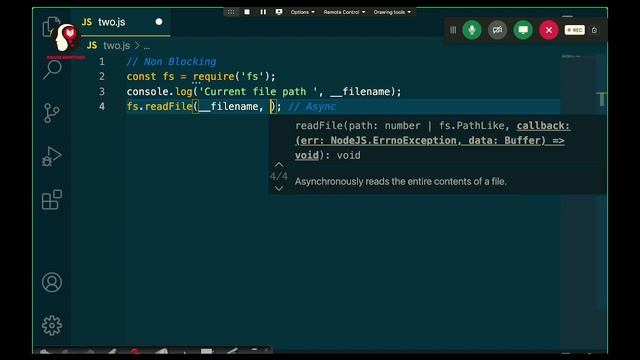Open the Manage gear icon

click(x=52, y=325)
